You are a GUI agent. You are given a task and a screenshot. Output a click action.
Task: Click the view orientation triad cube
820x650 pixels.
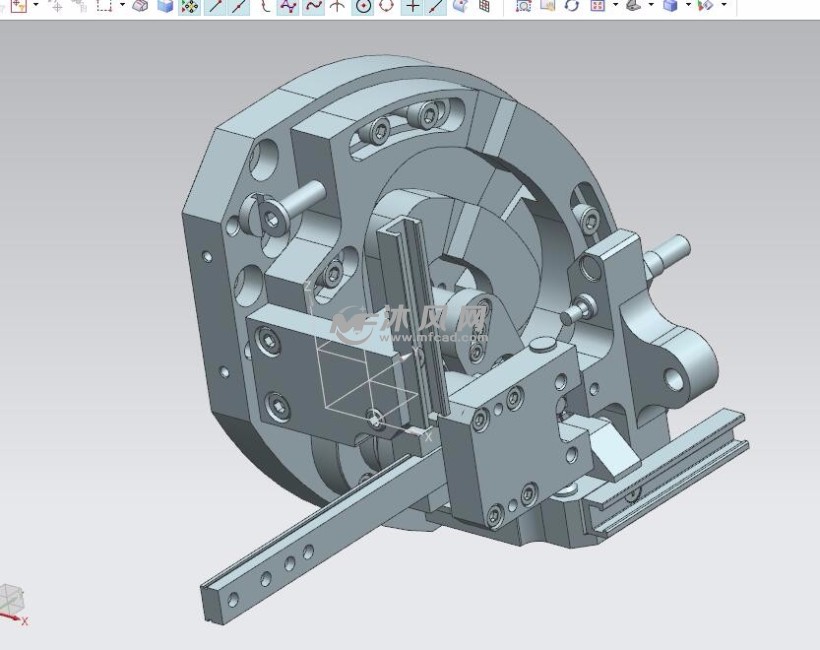click(12, 599)
